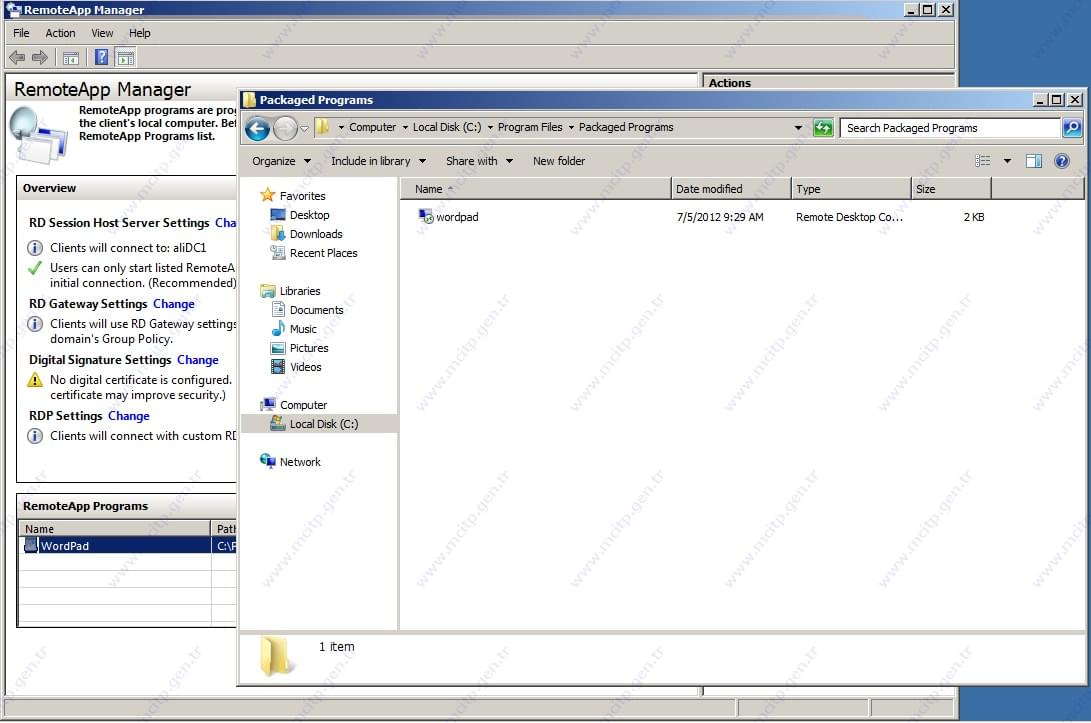Click Computer breadcrumb in address bar
Image resolution: width=1091 pixels, height=723 pixels.
(x=372, y=127)
